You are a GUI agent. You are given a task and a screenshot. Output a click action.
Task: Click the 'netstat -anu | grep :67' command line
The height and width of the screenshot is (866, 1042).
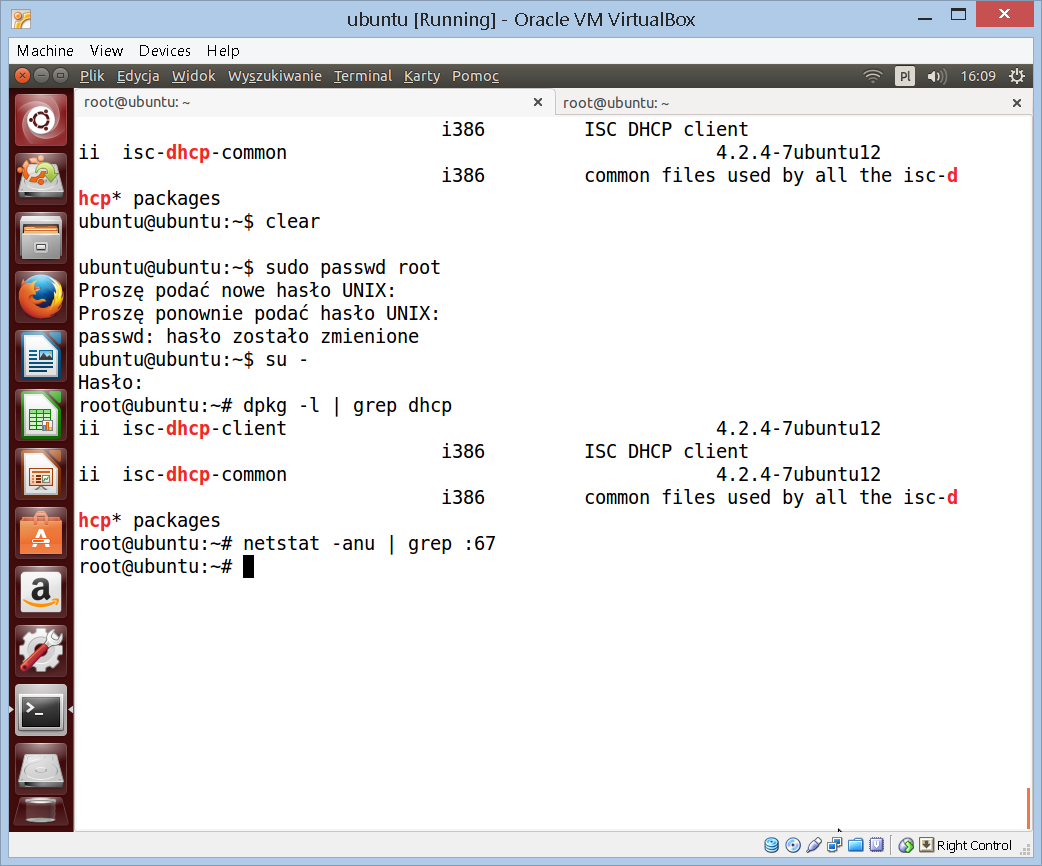287,544
